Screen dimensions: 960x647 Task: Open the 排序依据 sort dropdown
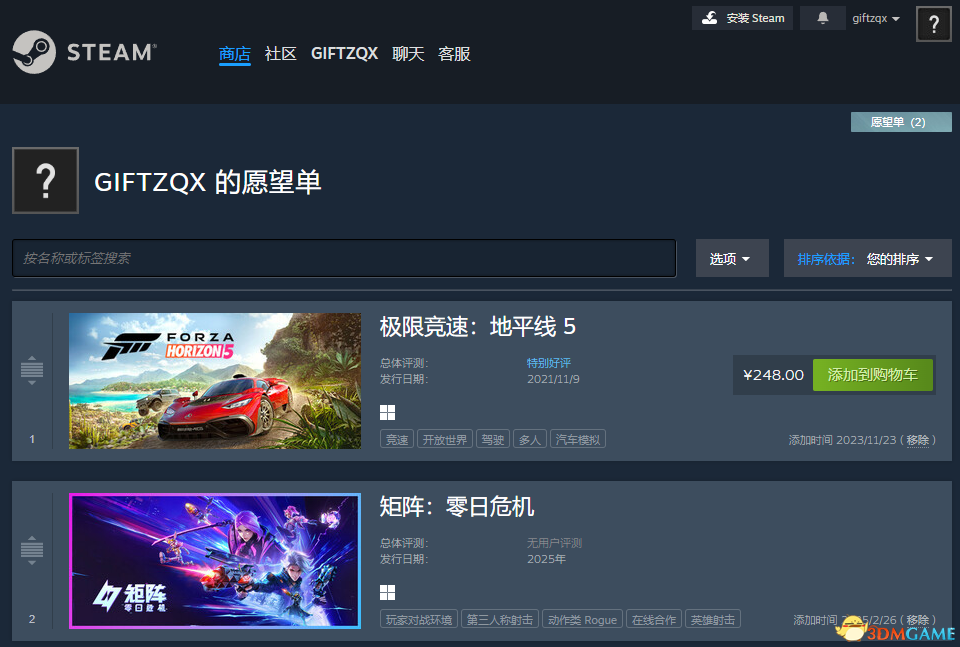coord(868,258)
